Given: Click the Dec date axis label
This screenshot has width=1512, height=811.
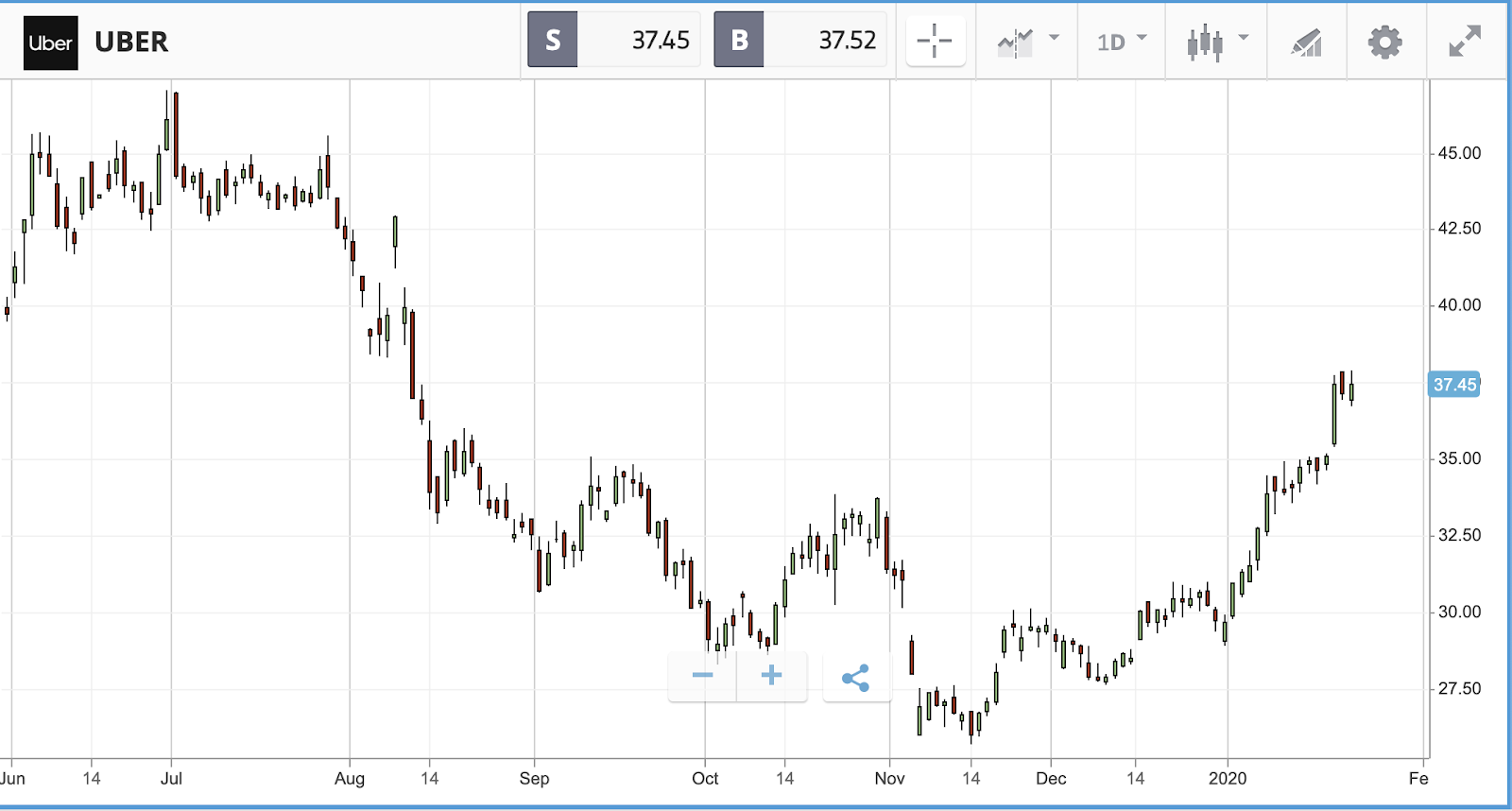Looking at the screenshot, I should 1051,778.
